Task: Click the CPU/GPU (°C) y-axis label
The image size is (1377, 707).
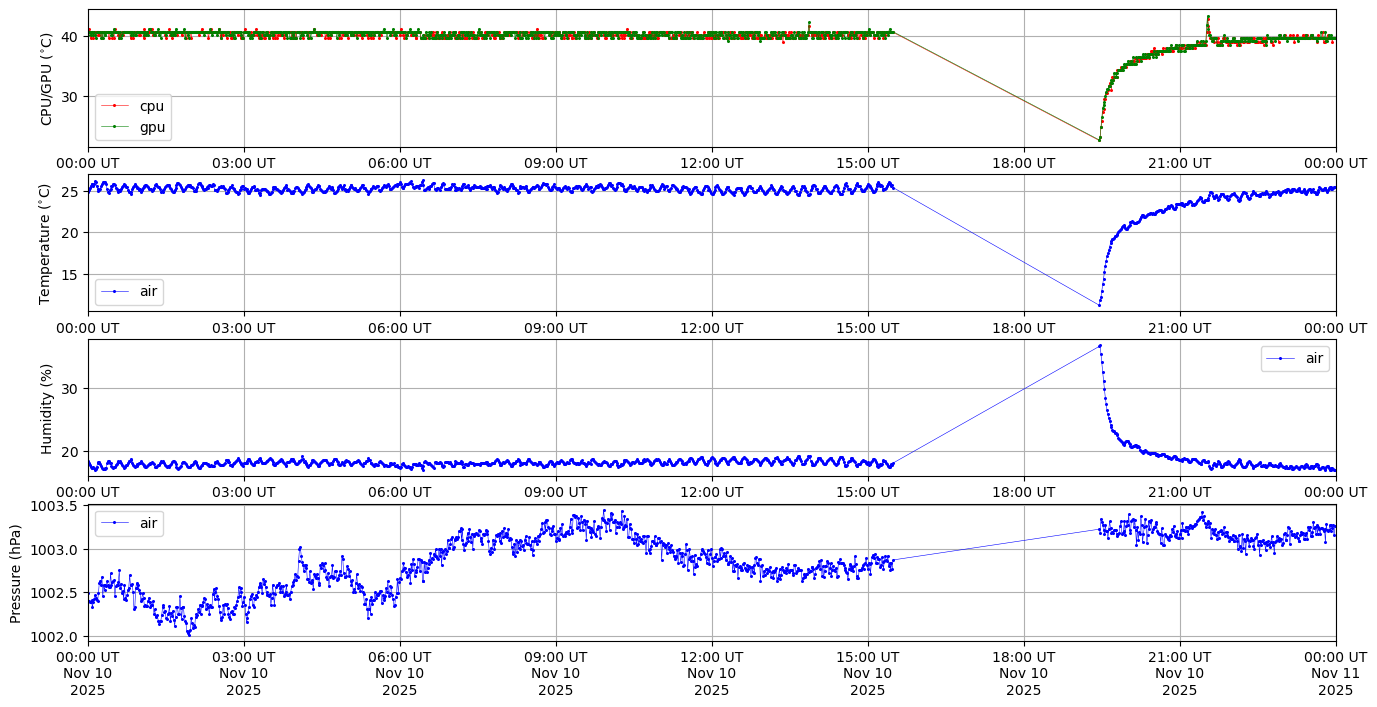Action: pos(46,79)
